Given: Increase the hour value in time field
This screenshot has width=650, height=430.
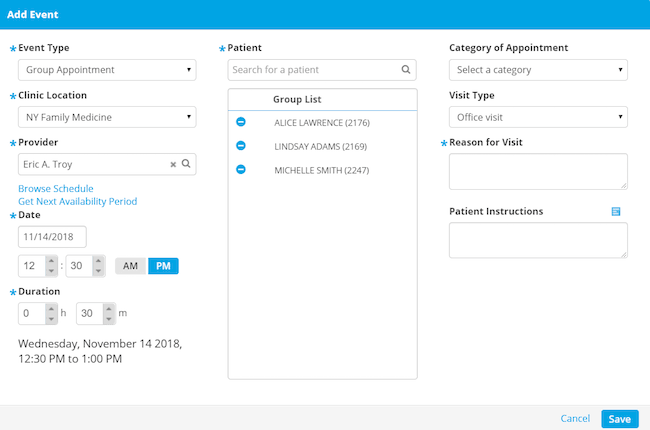Looking at the screenshot, I should (51, 261).
